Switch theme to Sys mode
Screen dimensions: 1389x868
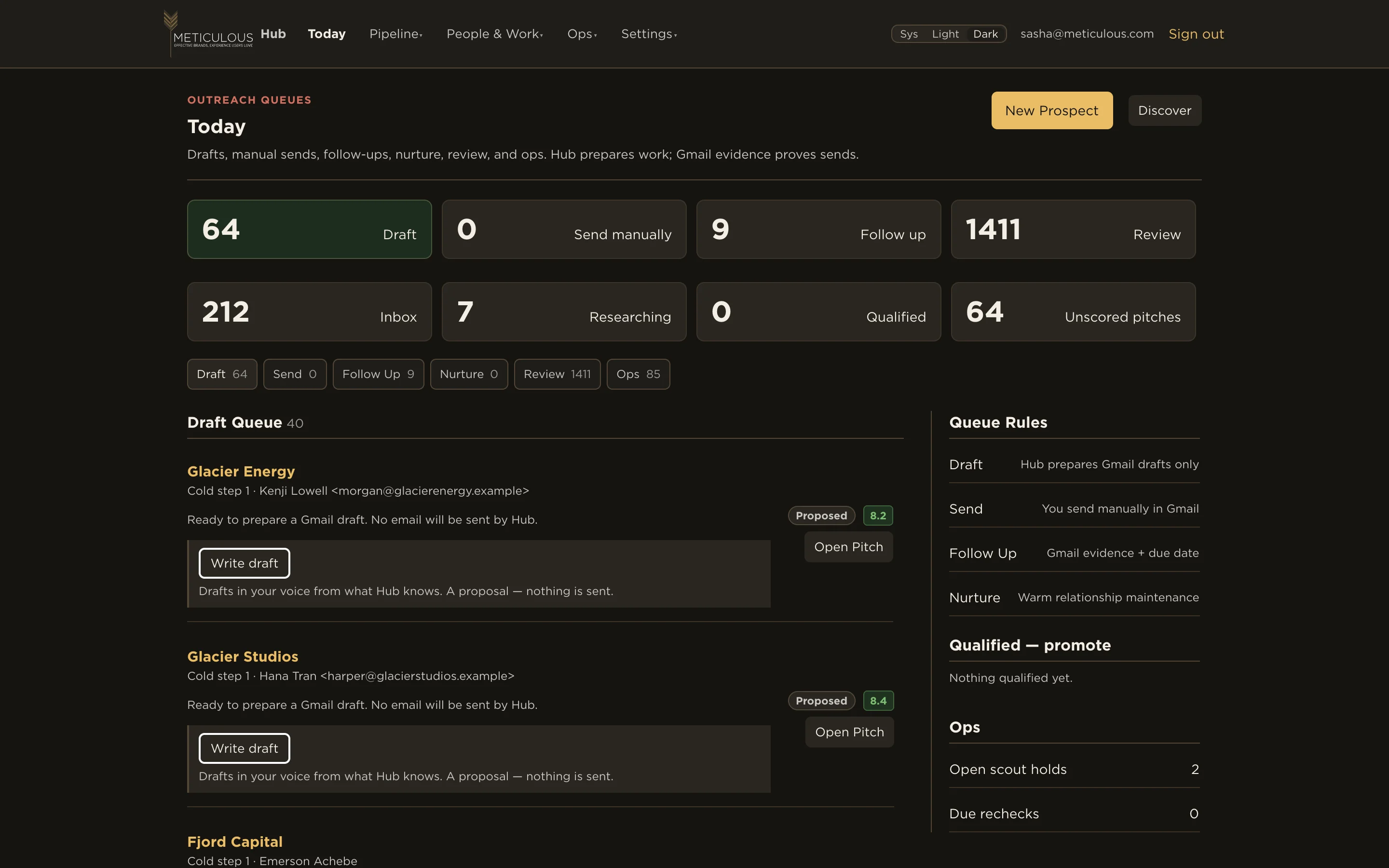[909, 34]
